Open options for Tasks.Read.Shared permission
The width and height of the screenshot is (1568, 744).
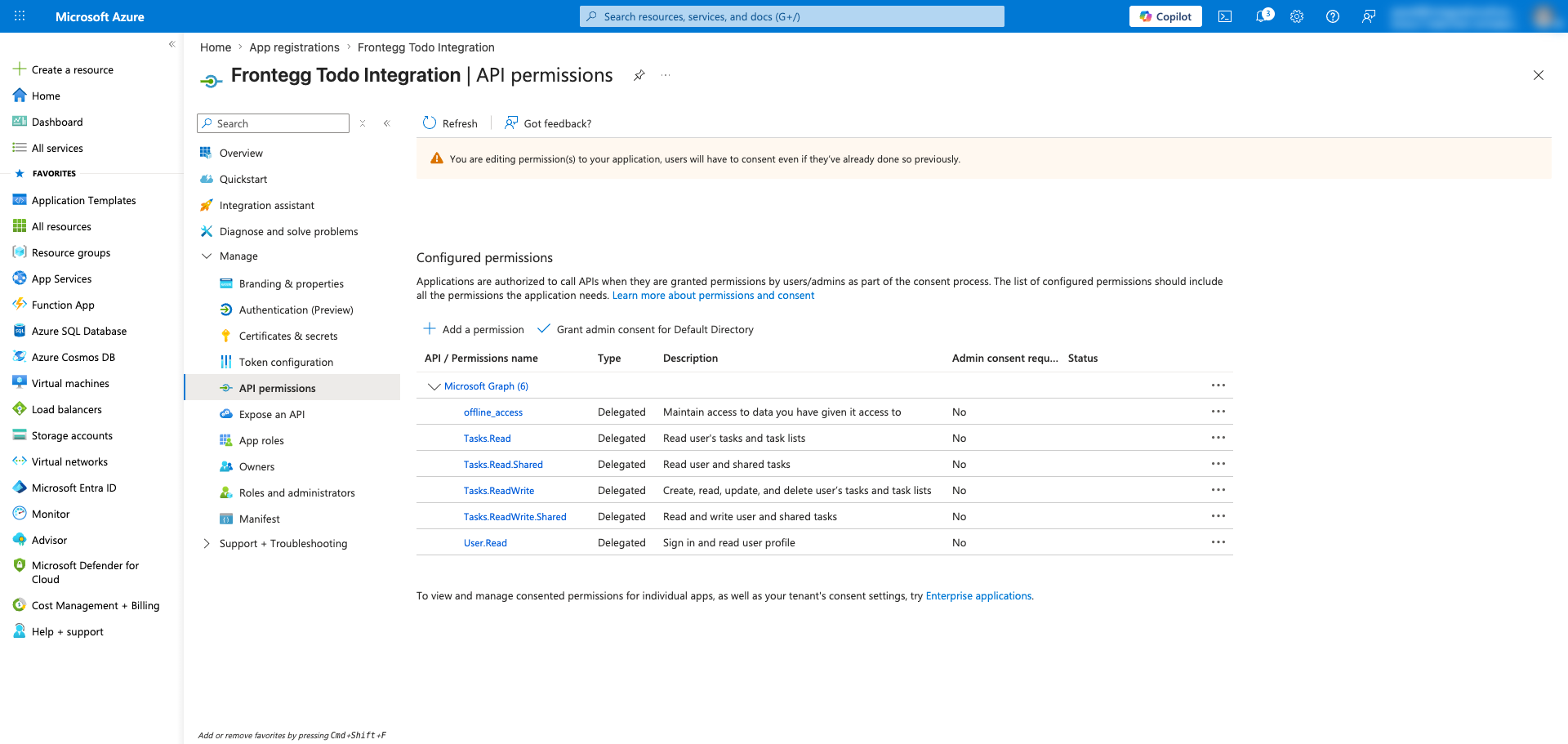1218,464
